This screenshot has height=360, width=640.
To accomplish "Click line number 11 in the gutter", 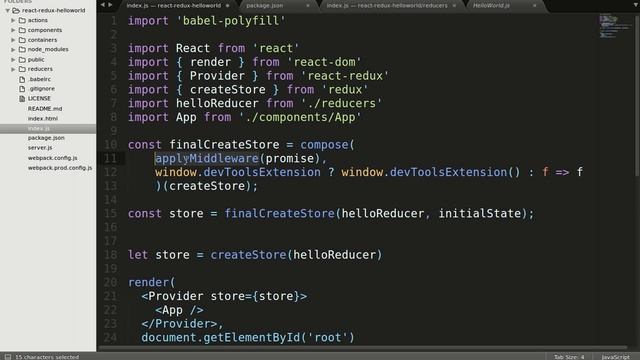I will click(x=110, y=158).
